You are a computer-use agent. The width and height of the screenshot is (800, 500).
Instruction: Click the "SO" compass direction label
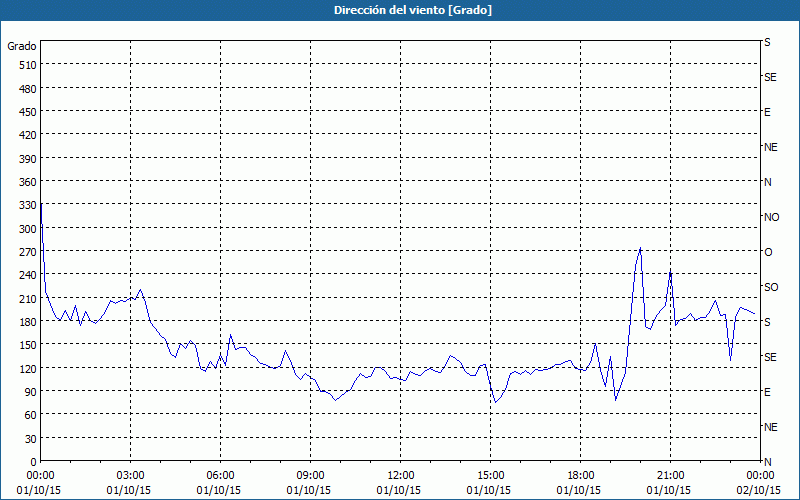click(771, 288)
